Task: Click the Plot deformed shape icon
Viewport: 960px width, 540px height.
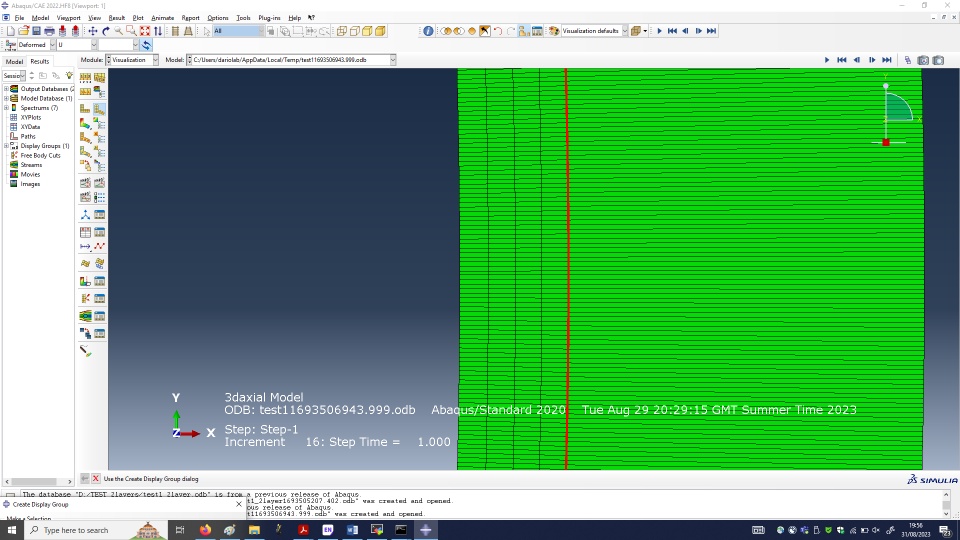Action: pos(99,109)
